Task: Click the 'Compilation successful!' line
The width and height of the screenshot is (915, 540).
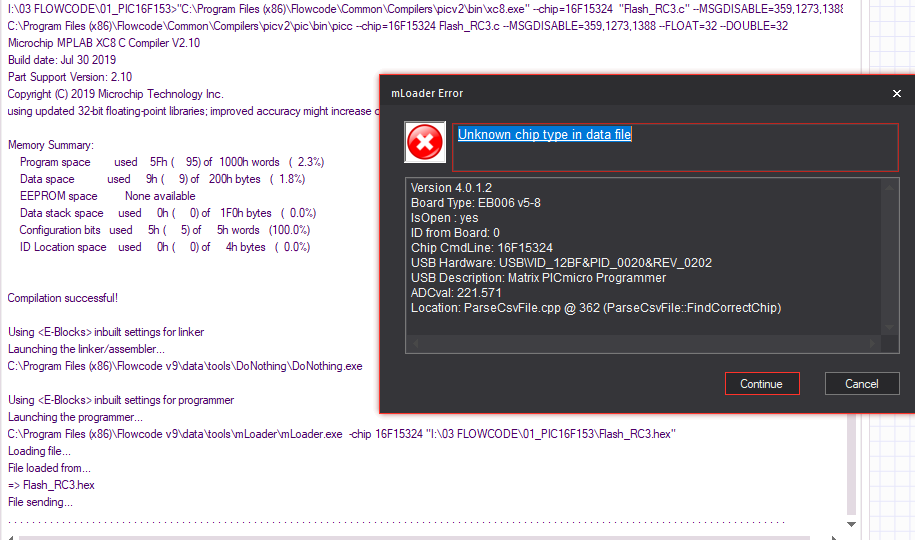Action: [x=62, y=298]
